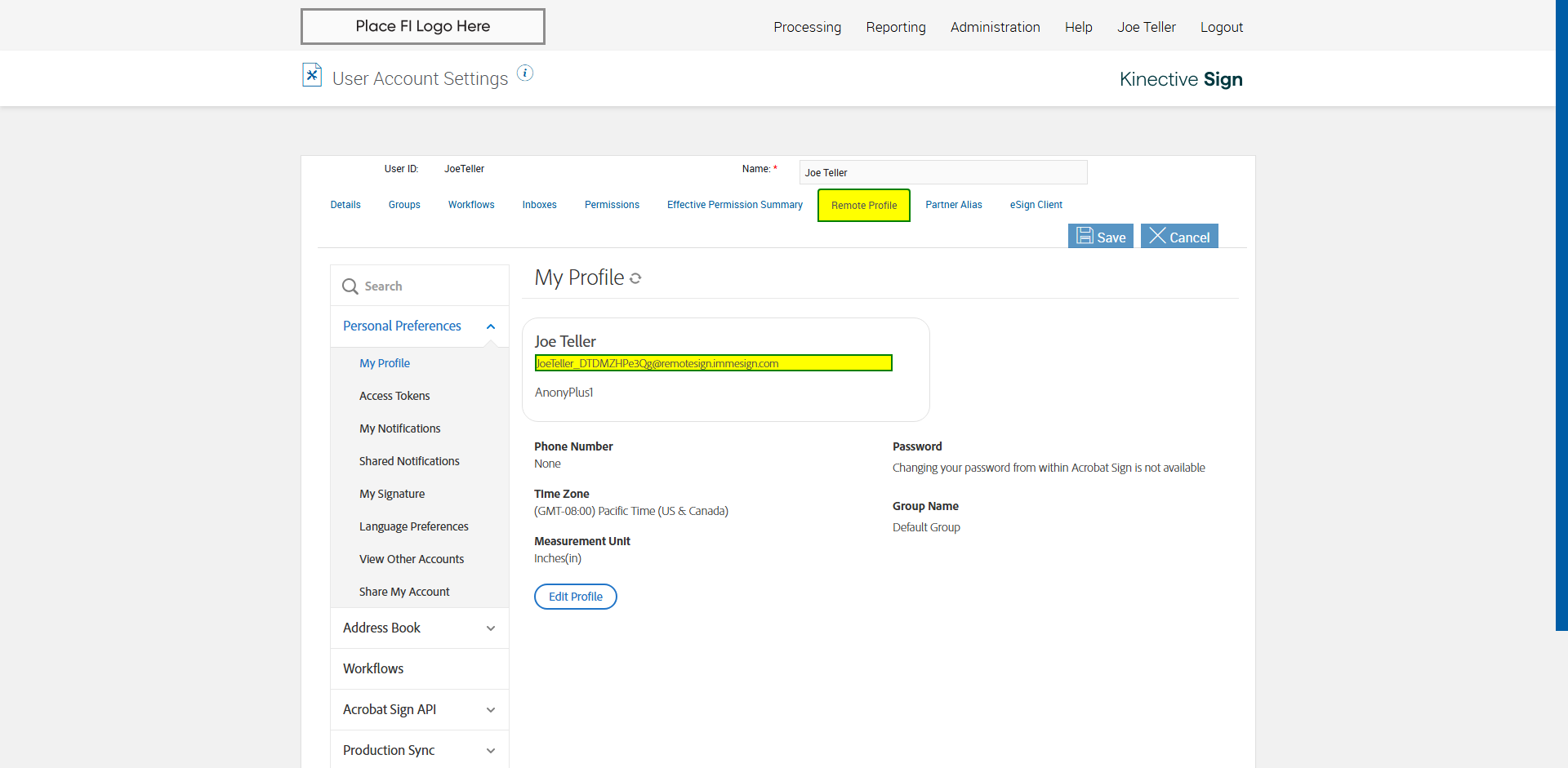Viewport: 1568px width, 768px height.
Task: Select the Remote Profile tab
Action: pyautogui.click(x=864, y=206)
